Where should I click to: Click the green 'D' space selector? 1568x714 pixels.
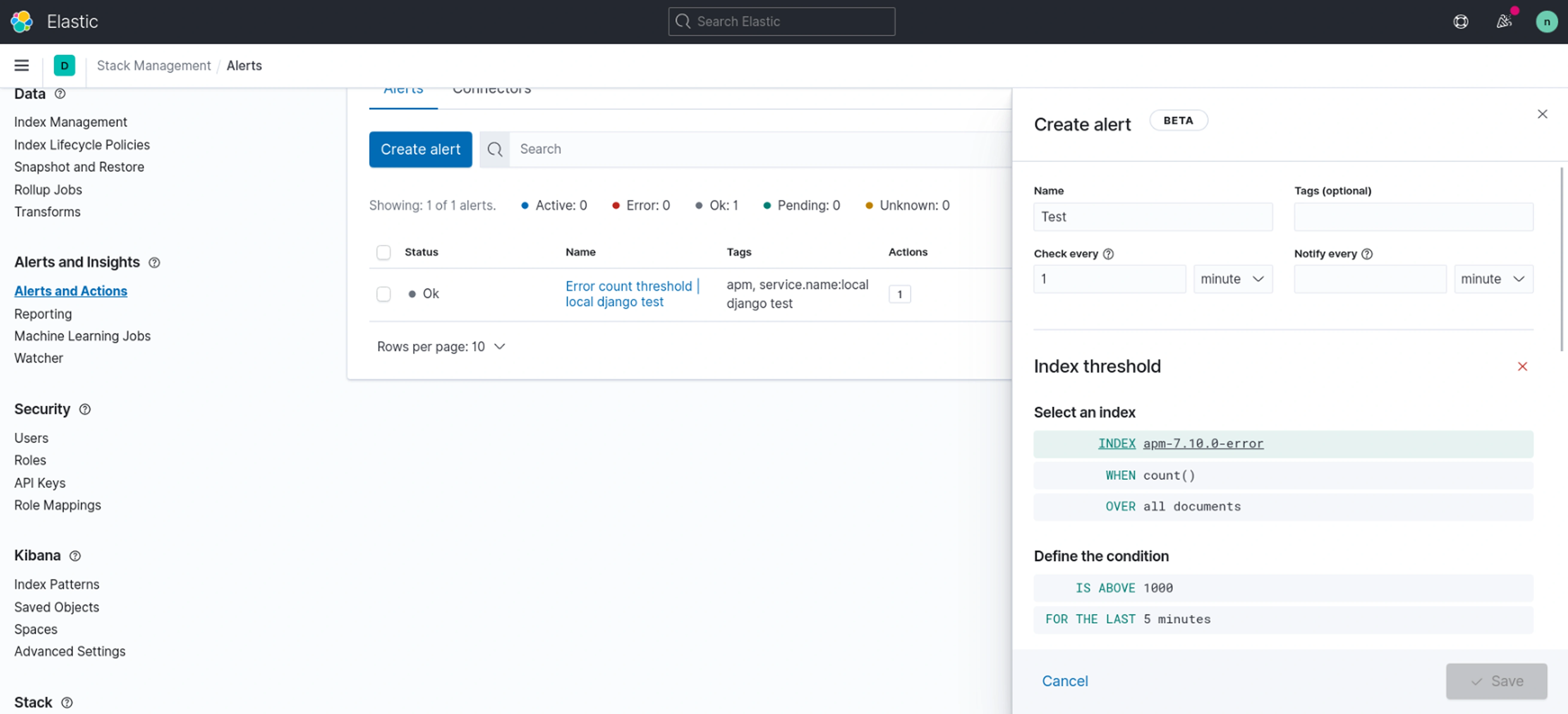click(64, 66)
